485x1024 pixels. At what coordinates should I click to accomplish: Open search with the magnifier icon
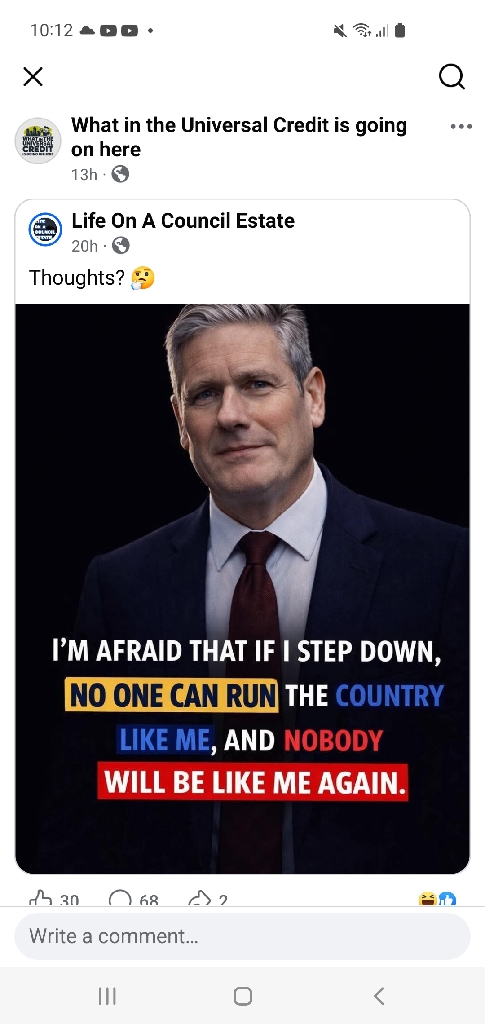click(x=452, y=76)
